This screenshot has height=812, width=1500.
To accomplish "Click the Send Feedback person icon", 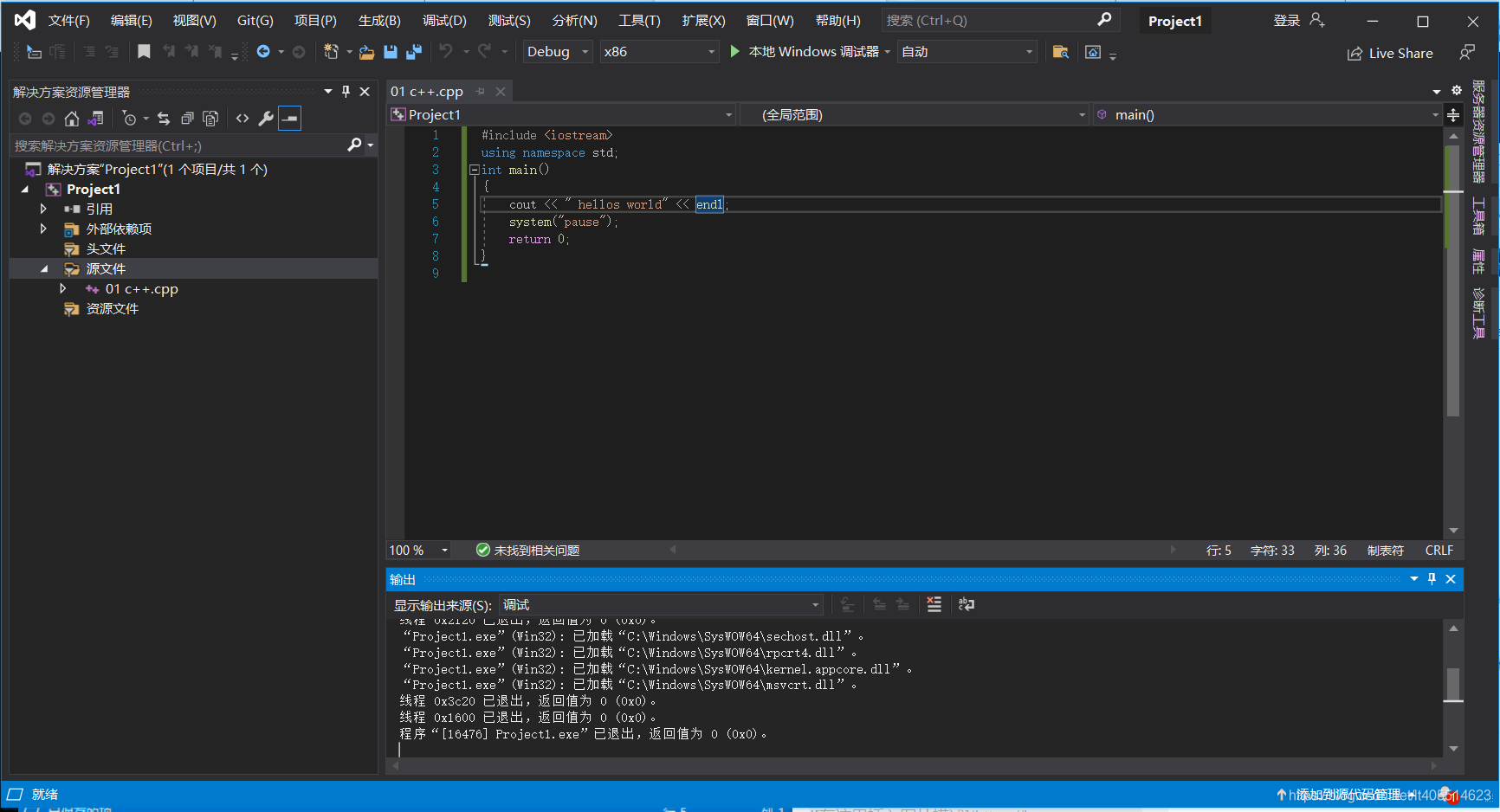I will pos(1466,53).
